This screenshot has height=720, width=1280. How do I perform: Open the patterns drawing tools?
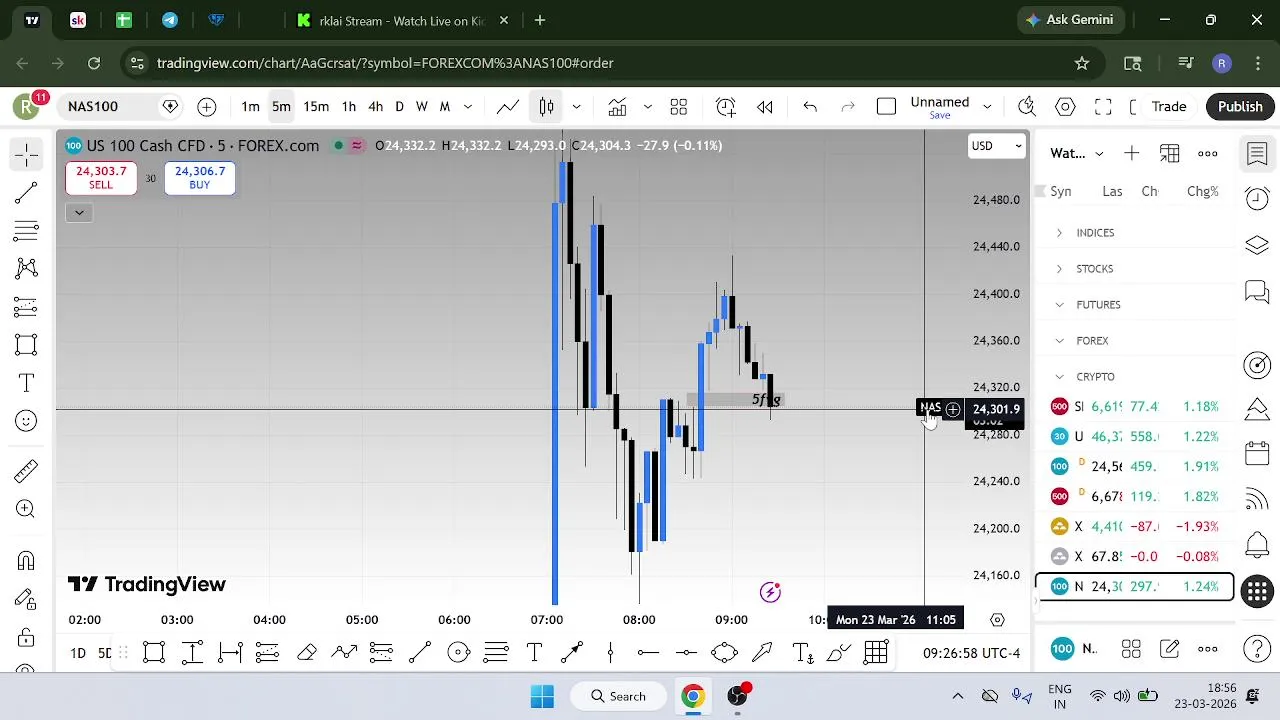27,268
